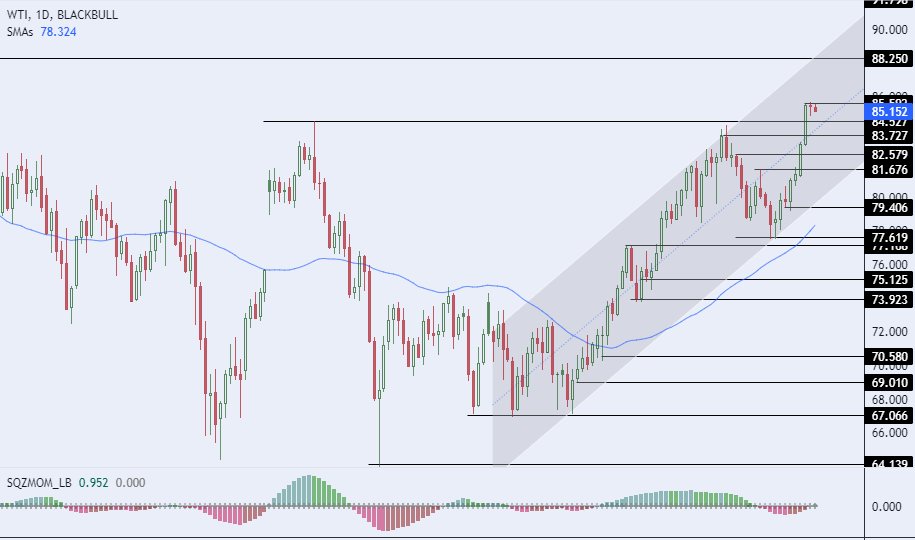Click the 81.676 price level label

(888, 169)
